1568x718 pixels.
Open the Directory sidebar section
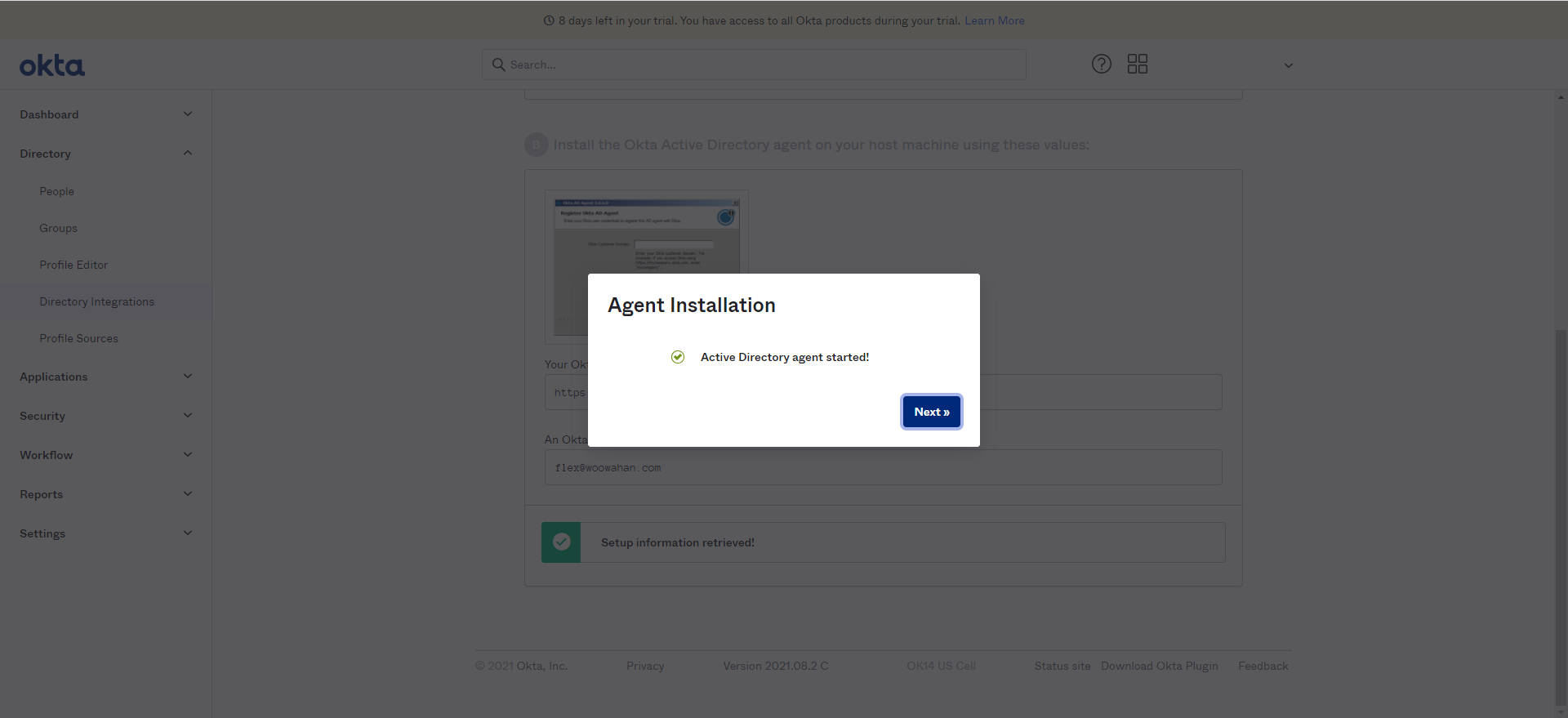(x=45, y=154)
